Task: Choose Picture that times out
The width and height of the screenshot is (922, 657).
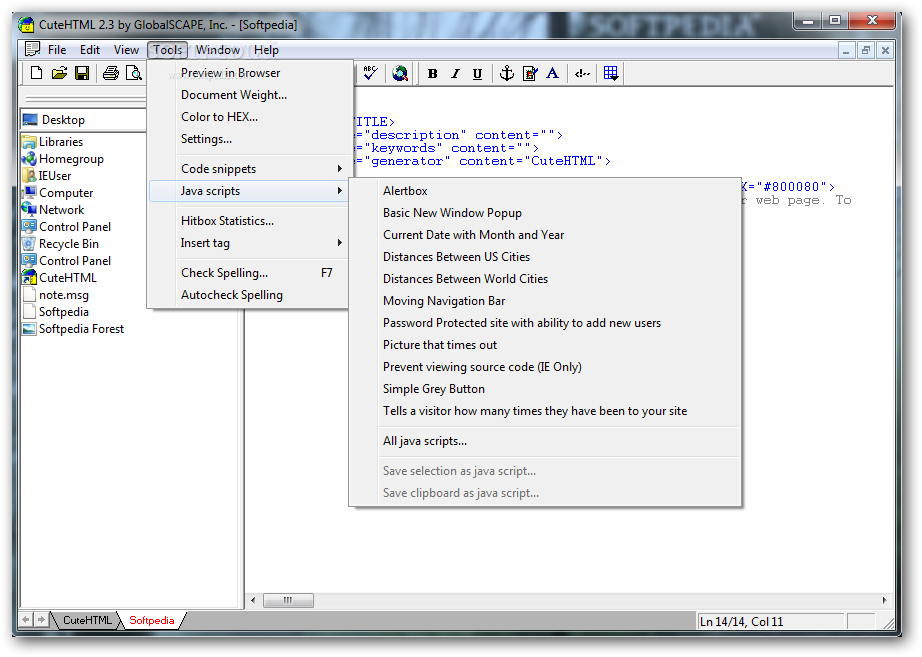Action: click(544, 345)
